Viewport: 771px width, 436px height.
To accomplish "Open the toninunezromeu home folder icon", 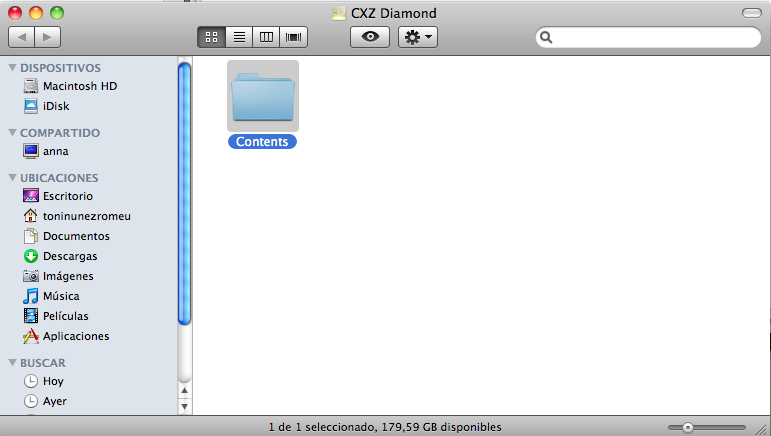I will click(30, 216).
